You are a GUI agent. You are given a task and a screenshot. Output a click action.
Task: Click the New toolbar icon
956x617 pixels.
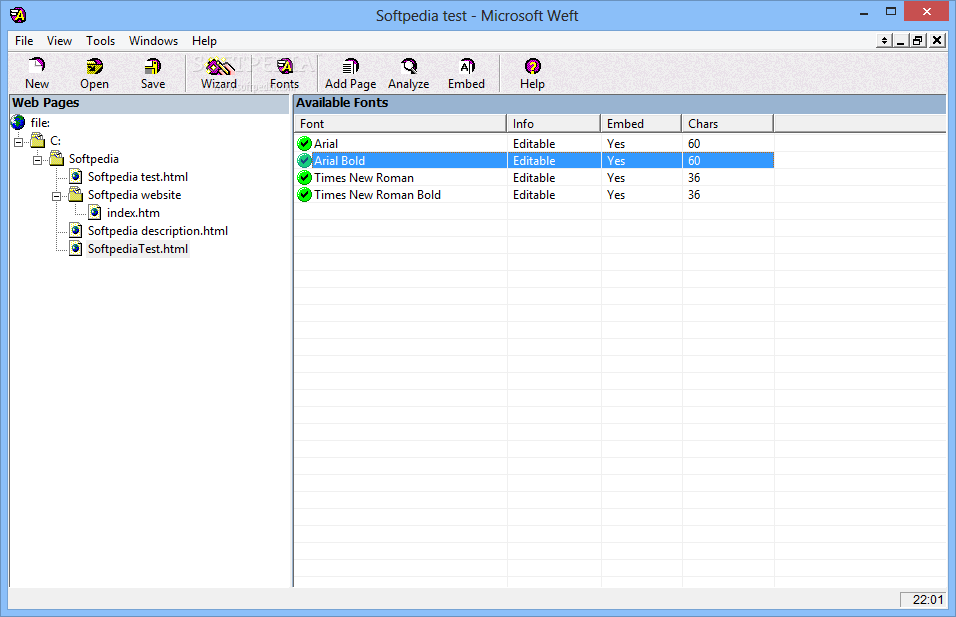(x=37, y=66)
